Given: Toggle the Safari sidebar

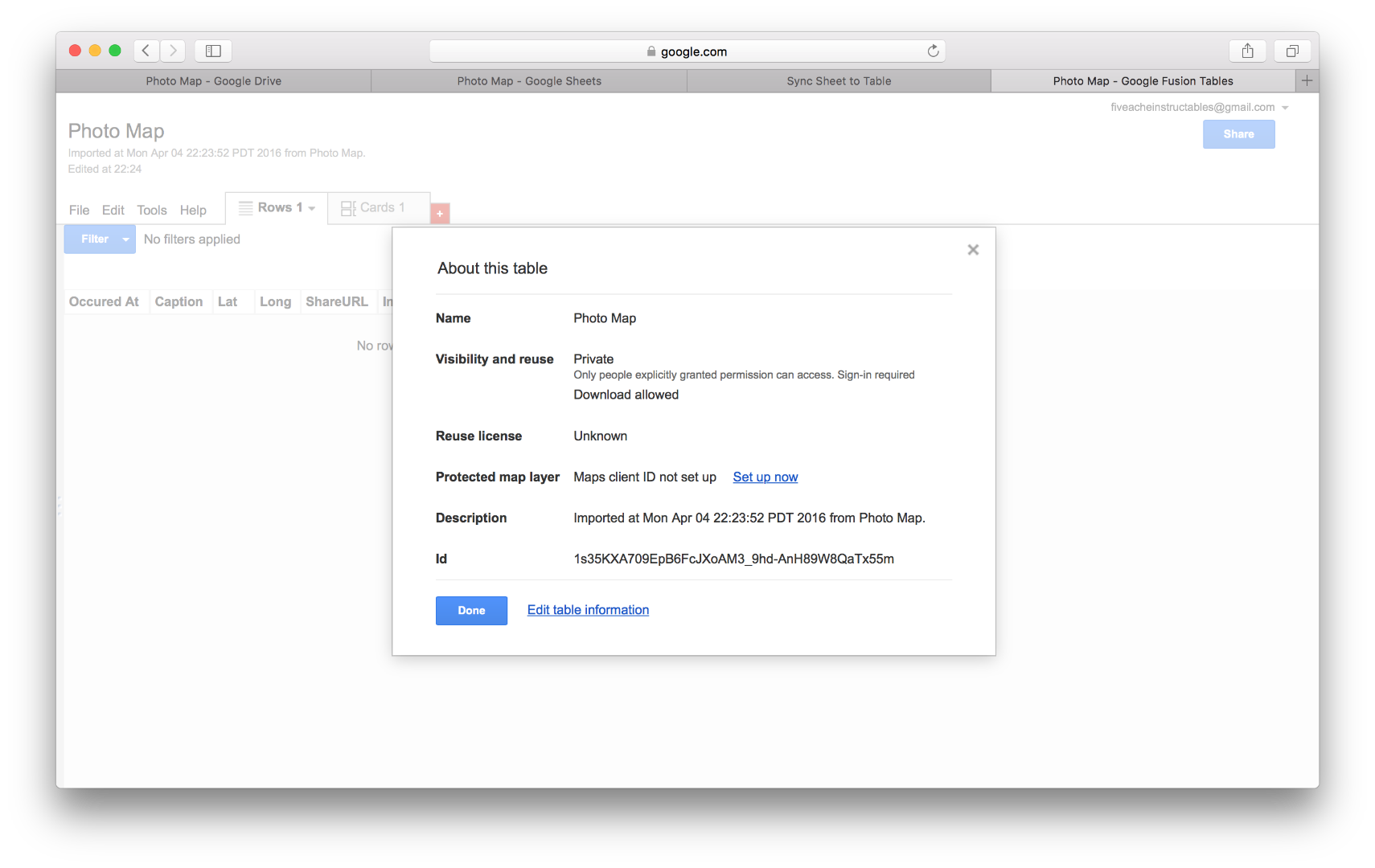Looking at the screenshot, I should (x=213, y=50).
